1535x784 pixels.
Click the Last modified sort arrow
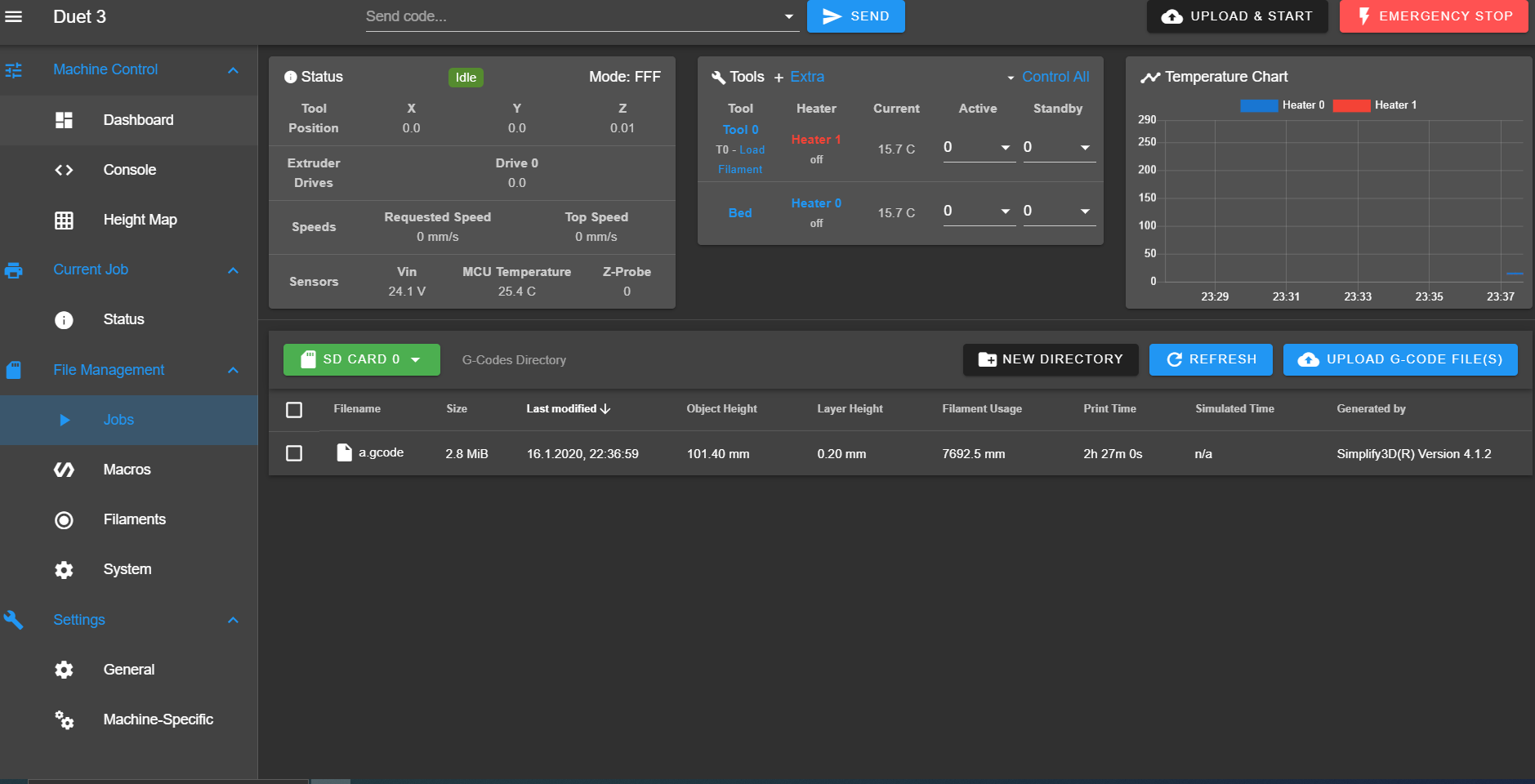point(605,409)
